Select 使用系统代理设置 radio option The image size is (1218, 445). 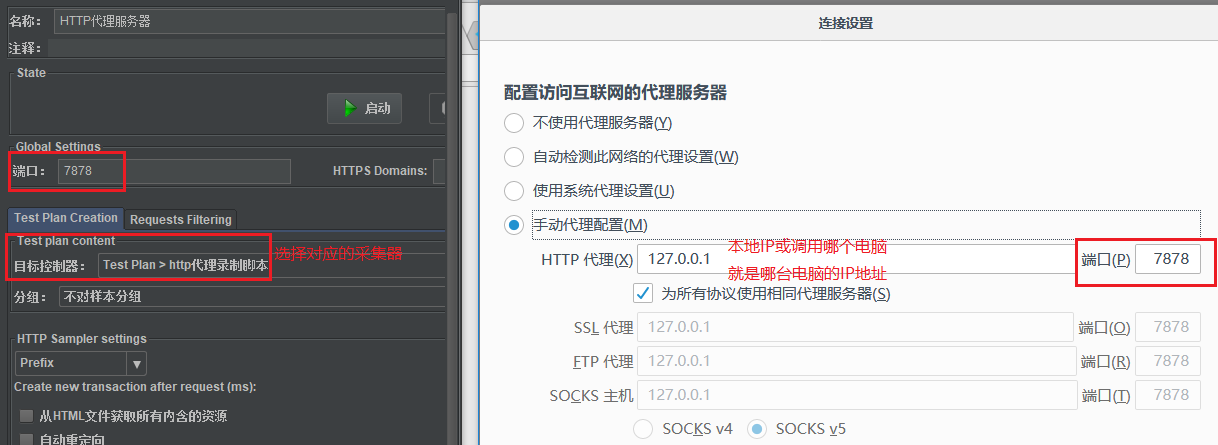[514, 190]
